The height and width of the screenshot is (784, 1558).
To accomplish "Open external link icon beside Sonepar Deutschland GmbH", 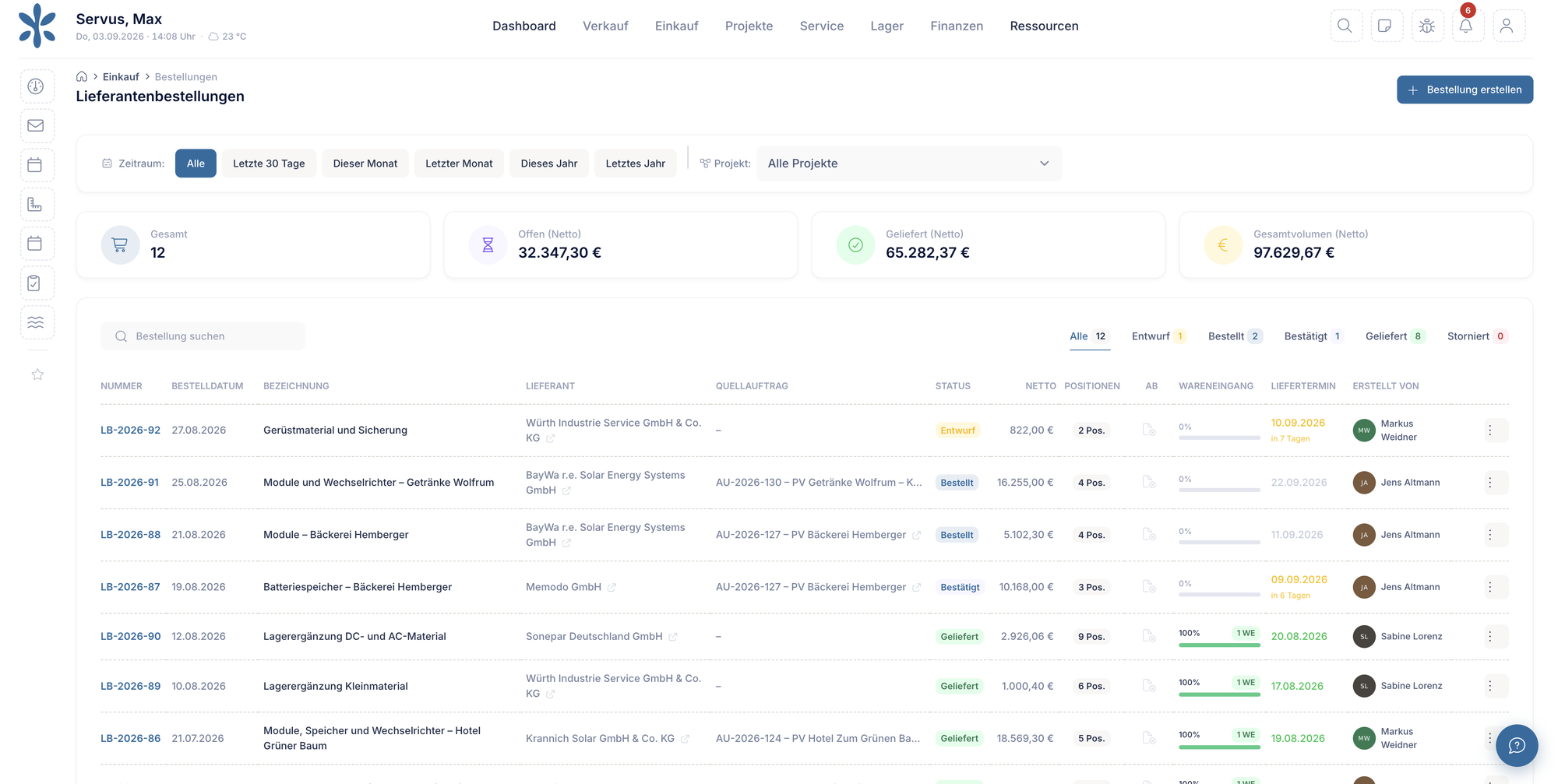I will [x=673, y=637].
